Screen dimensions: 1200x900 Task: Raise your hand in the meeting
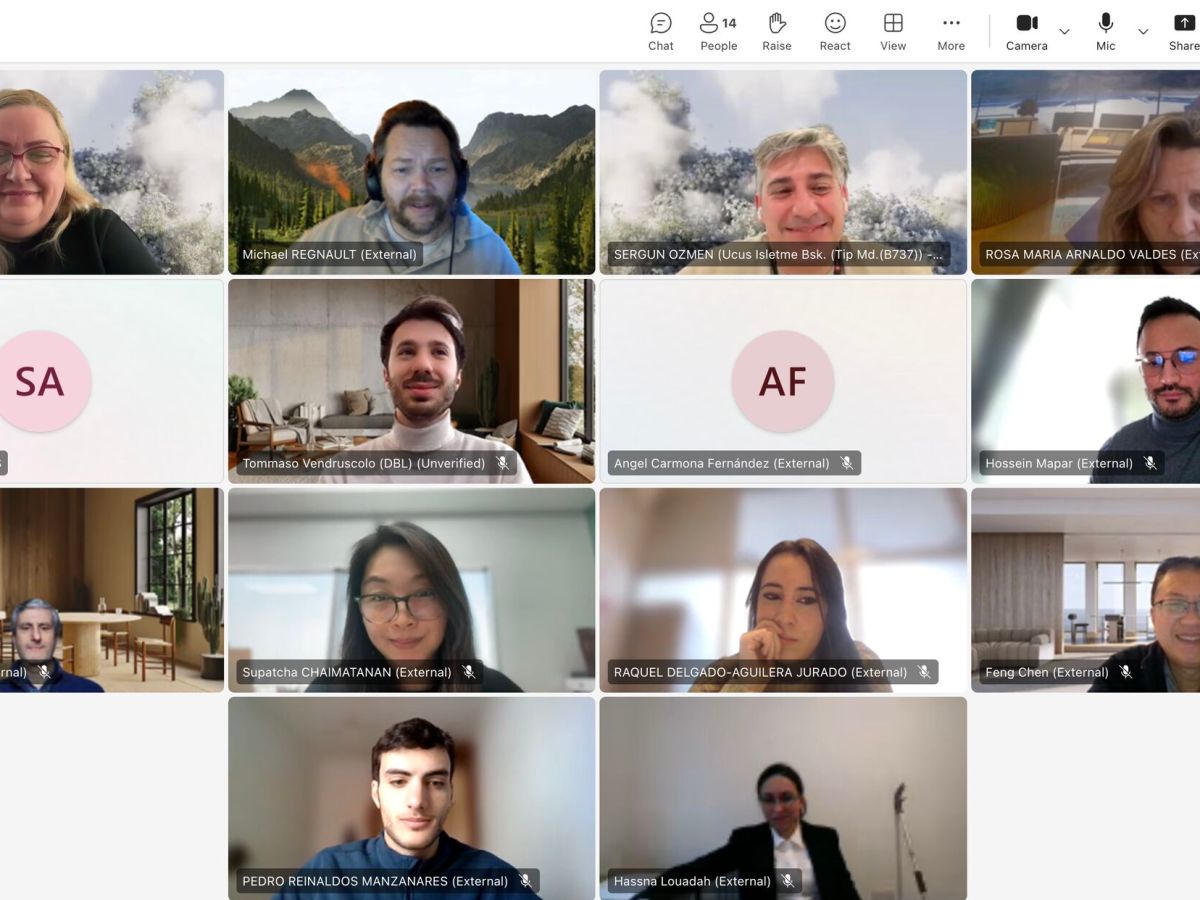pos(776,31)
